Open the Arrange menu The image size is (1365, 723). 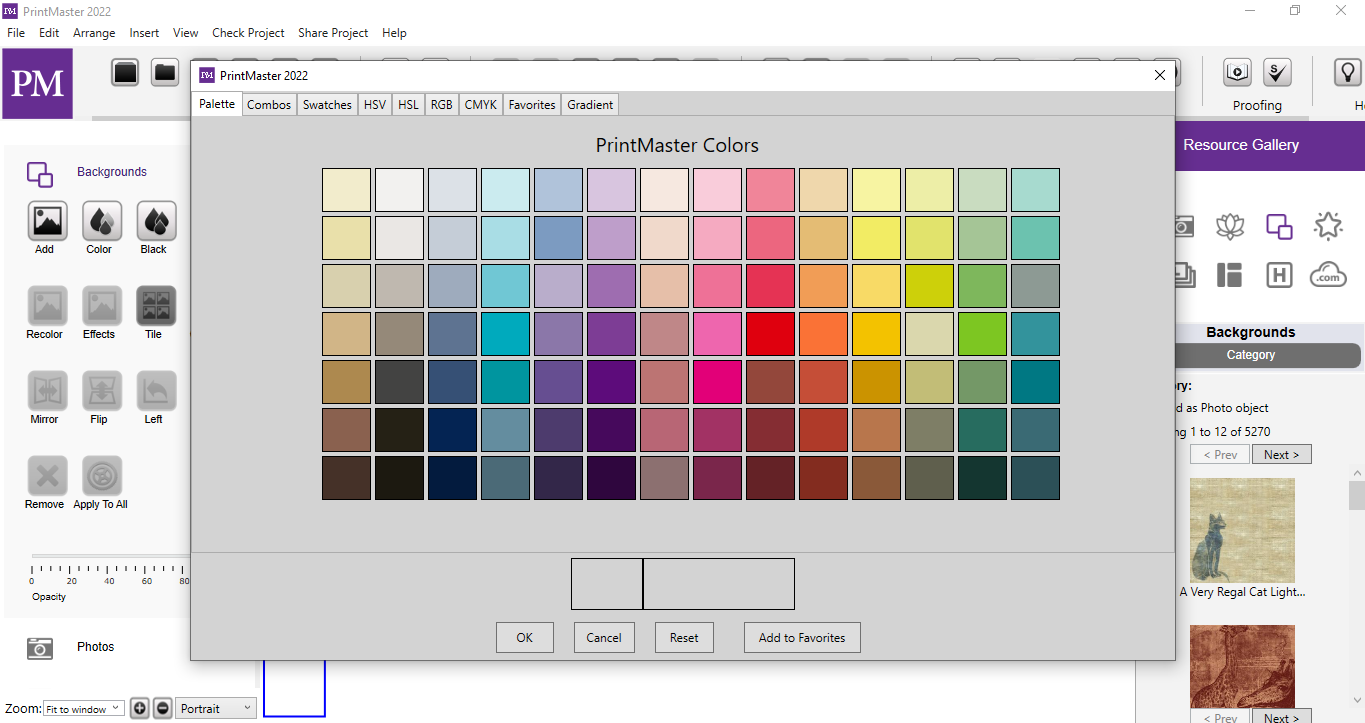pyautogui.click(x=95, y=33)
